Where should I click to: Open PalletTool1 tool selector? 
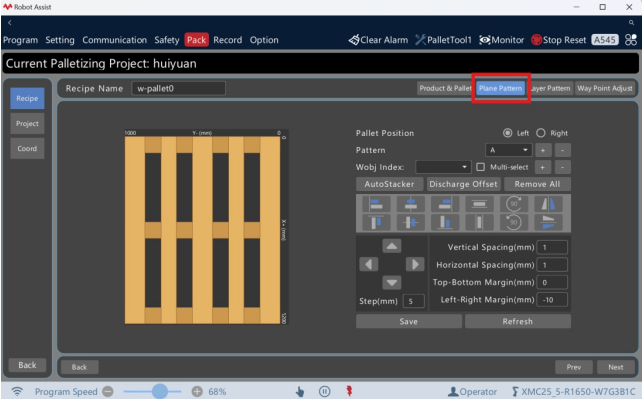pos(443,40)
